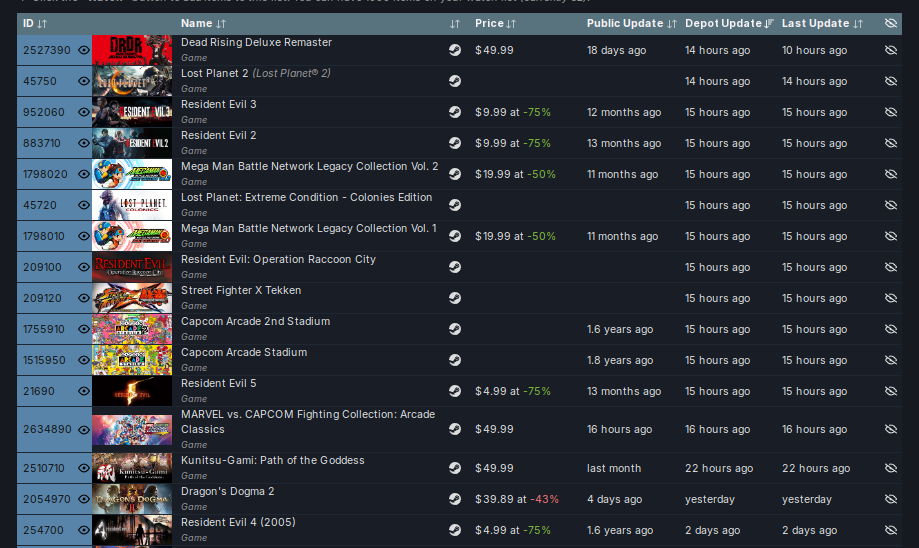Viewport: 919px width, 548px height.
Task: Sort table by ID column
Action: click(35, 23)
